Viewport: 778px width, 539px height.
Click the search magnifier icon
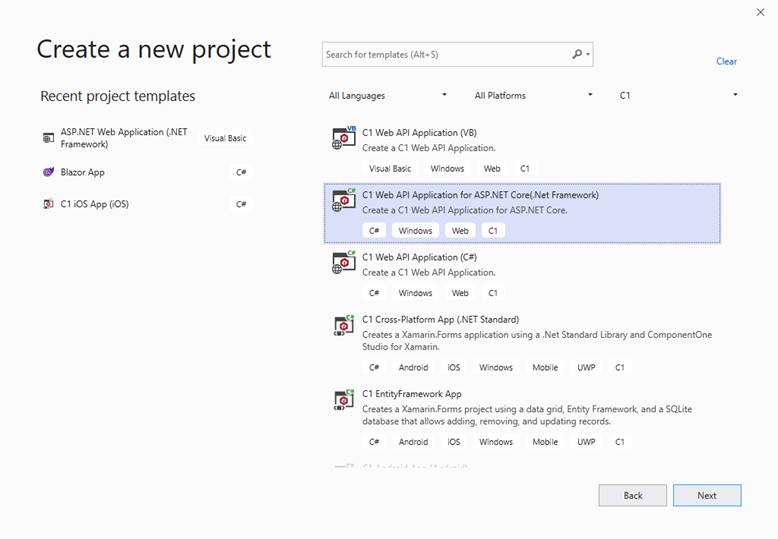click(578, 55)
